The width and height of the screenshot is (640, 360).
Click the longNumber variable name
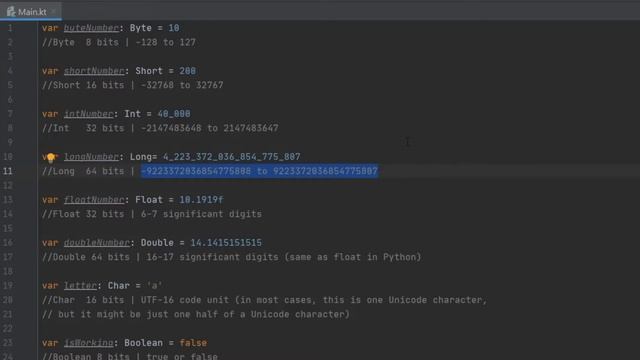point(91,157)
